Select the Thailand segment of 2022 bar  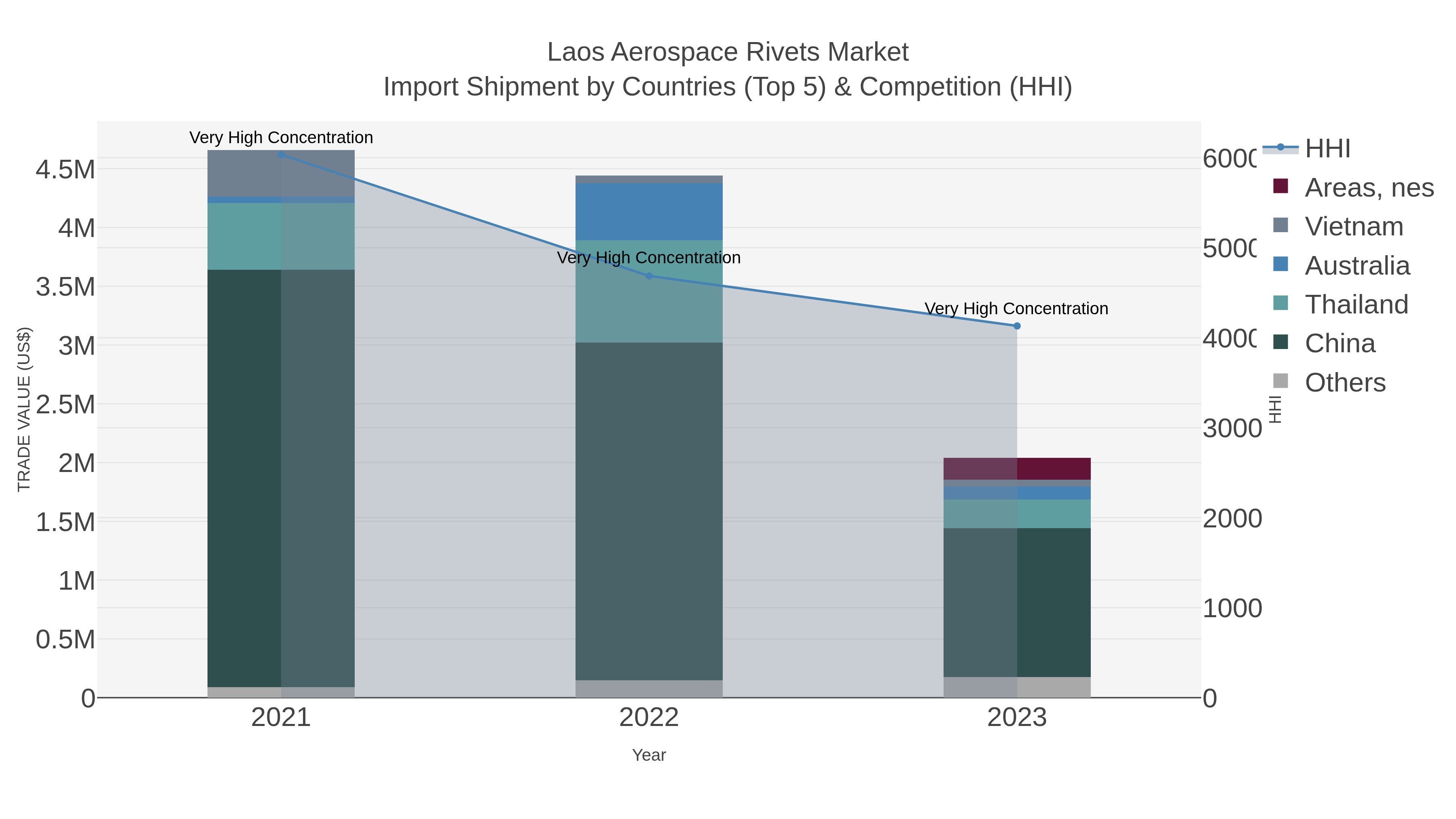(649, 291)
